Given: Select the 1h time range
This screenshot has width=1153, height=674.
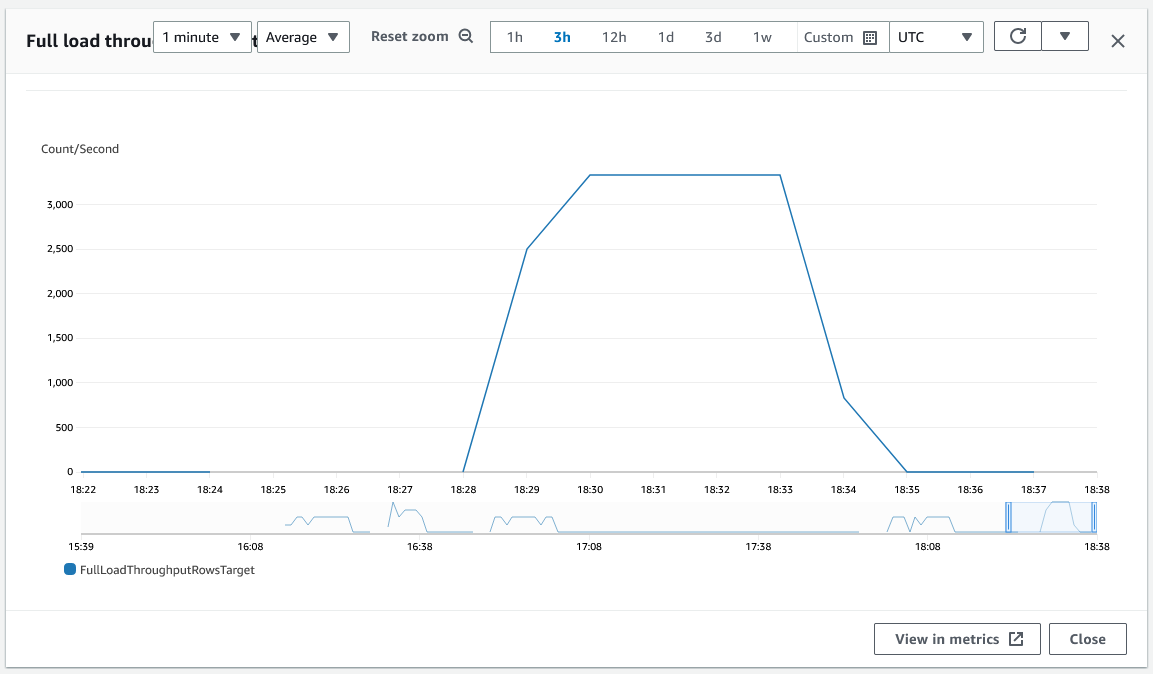Looking at the screenshot, I should tap(514, 37).
